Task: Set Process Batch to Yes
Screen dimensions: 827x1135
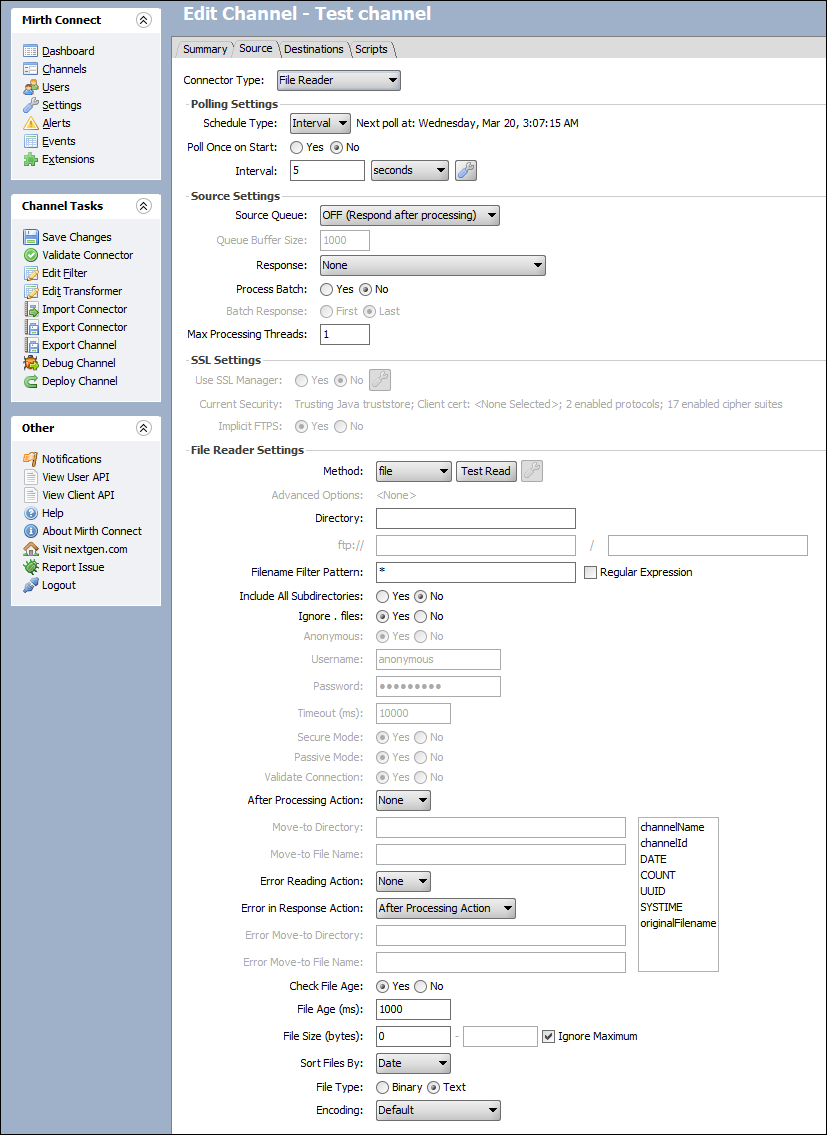Action: pyautogui.click(x=327, y=289)
